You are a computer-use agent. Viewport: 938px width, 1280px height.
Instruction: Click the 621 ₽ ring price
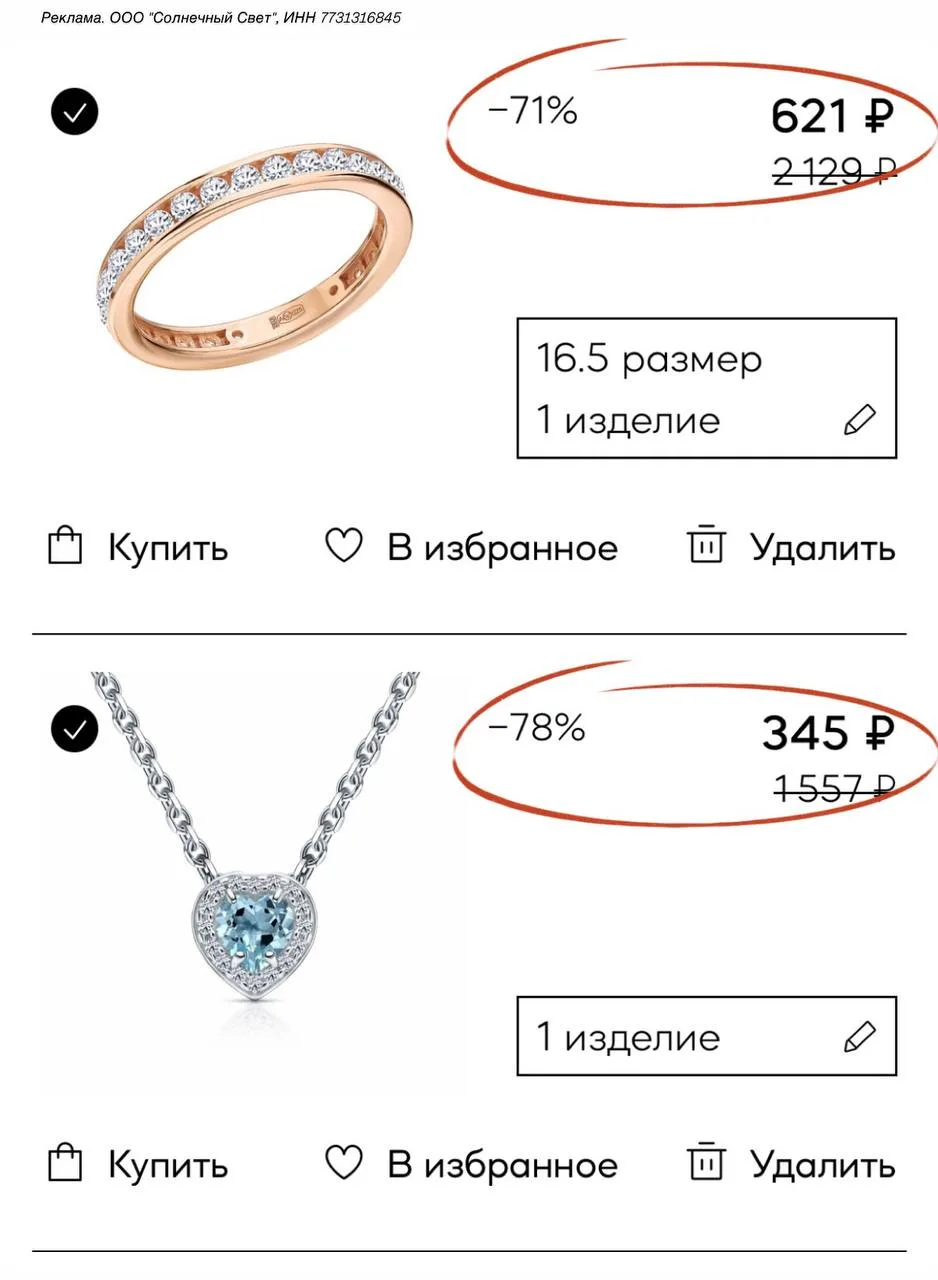point(831,118)
